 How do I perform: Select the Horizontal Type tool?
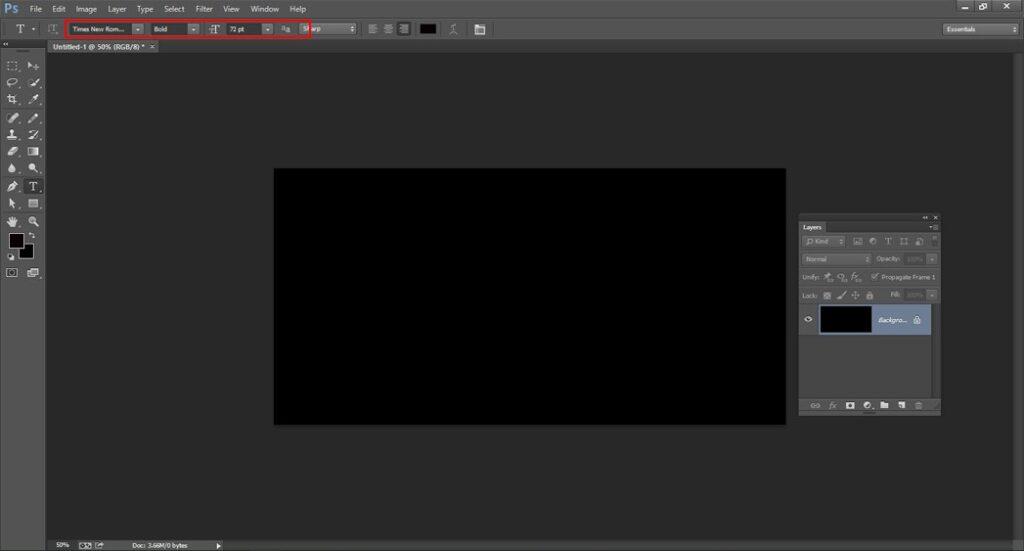coord(33,187)
